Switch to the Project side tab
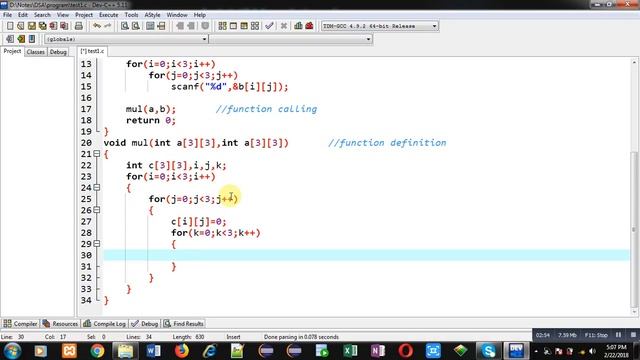Viewport: 640px width, 360px height. pos(12,51)
